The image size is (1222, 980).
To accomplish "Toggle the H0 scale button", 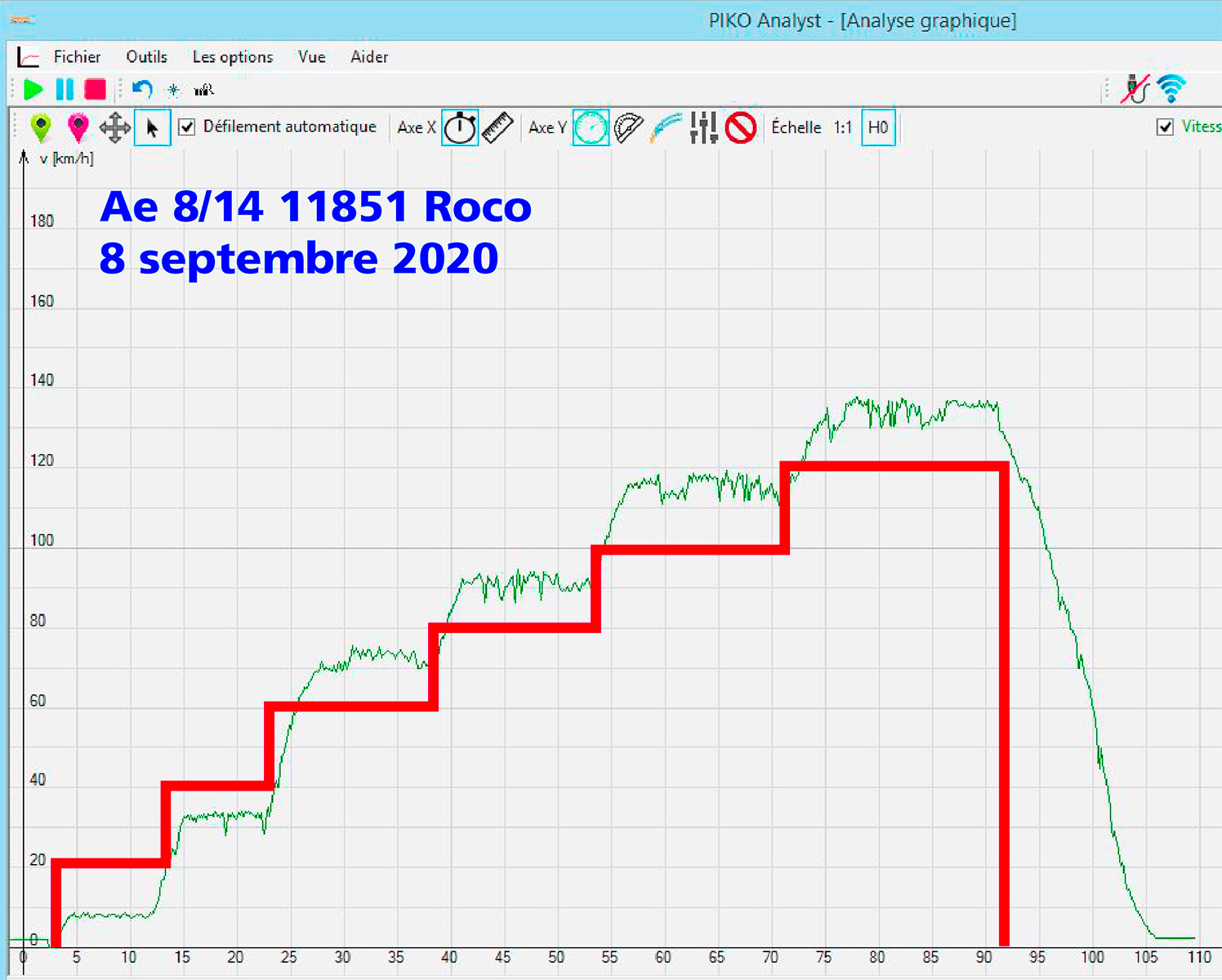I will pos(878,127).
